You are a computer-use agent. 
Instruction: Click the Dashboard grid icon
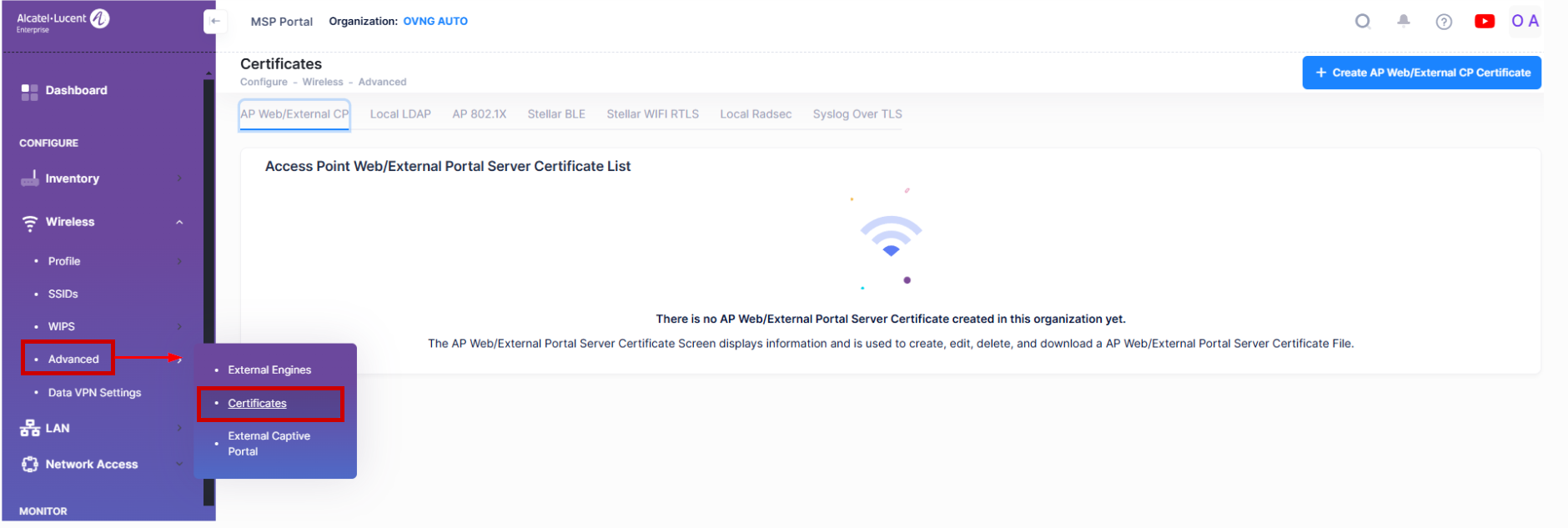coord(30,92)
